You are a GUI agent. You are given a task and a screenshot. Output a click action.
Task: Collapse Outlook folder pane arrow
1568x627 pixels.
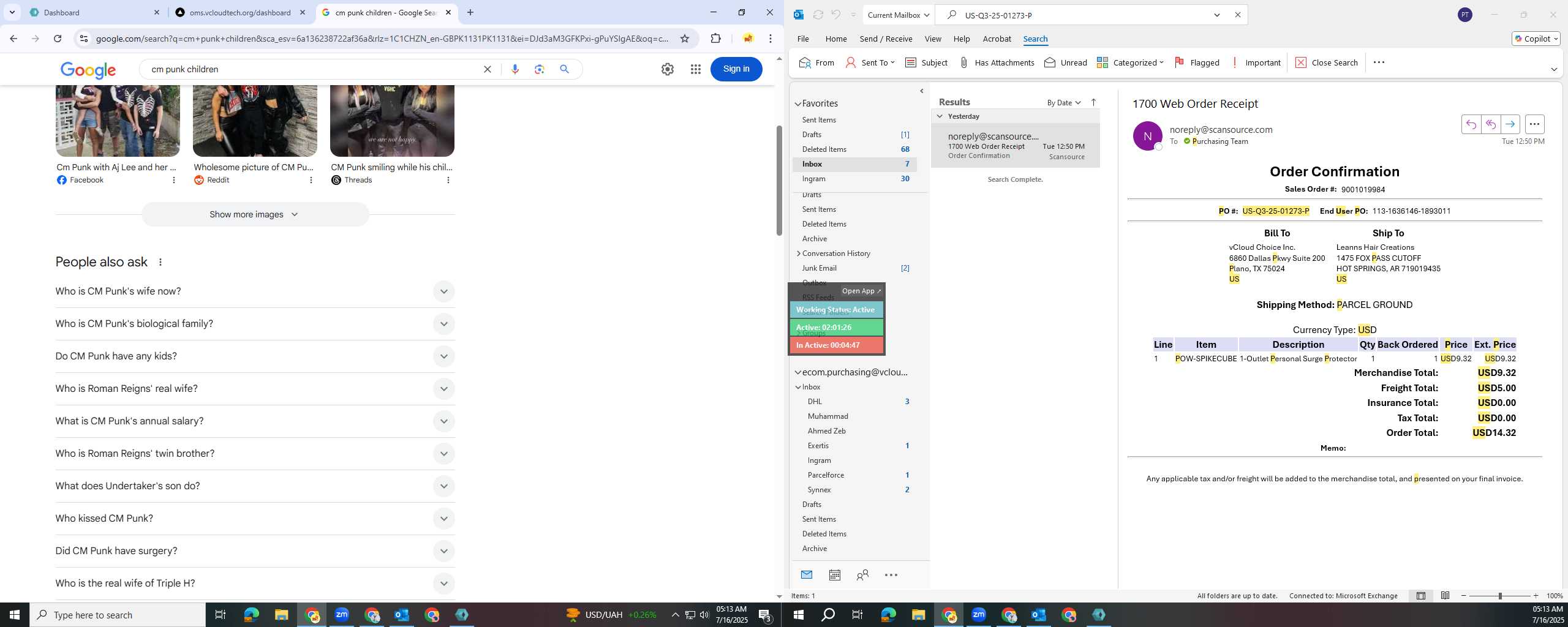coord(922,91)
